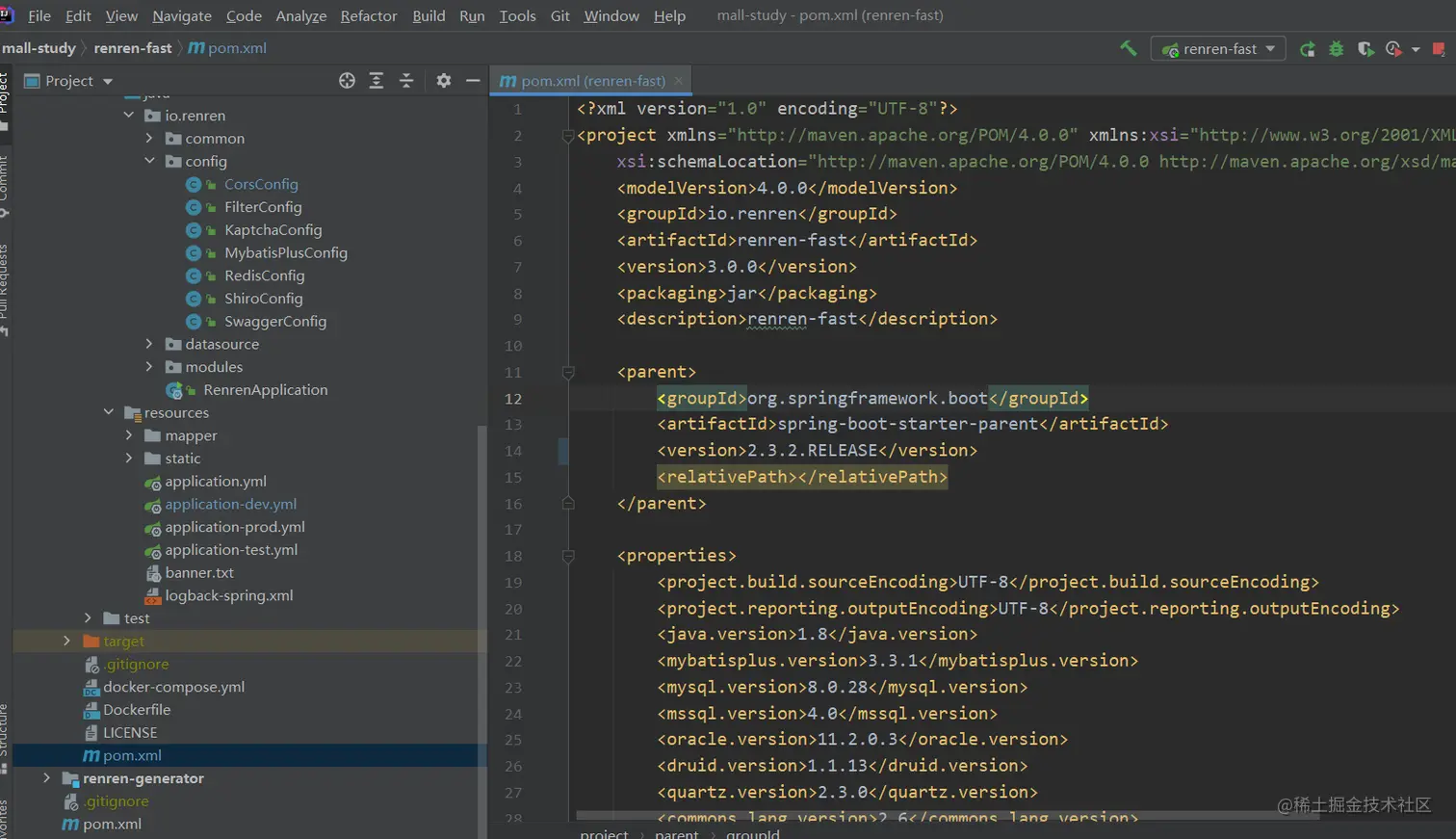The image size is (1456, 839).
Task: Rerun renren-fast with the rerun icon
Action: (x=1307, y=49)
